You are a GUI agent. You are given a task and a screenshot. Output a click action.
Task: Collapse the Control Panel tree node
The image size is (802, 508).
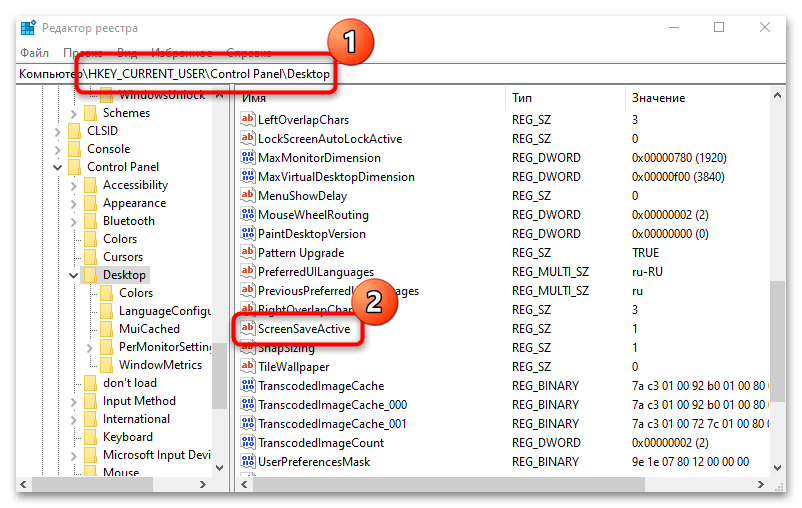tap(58, 167)
